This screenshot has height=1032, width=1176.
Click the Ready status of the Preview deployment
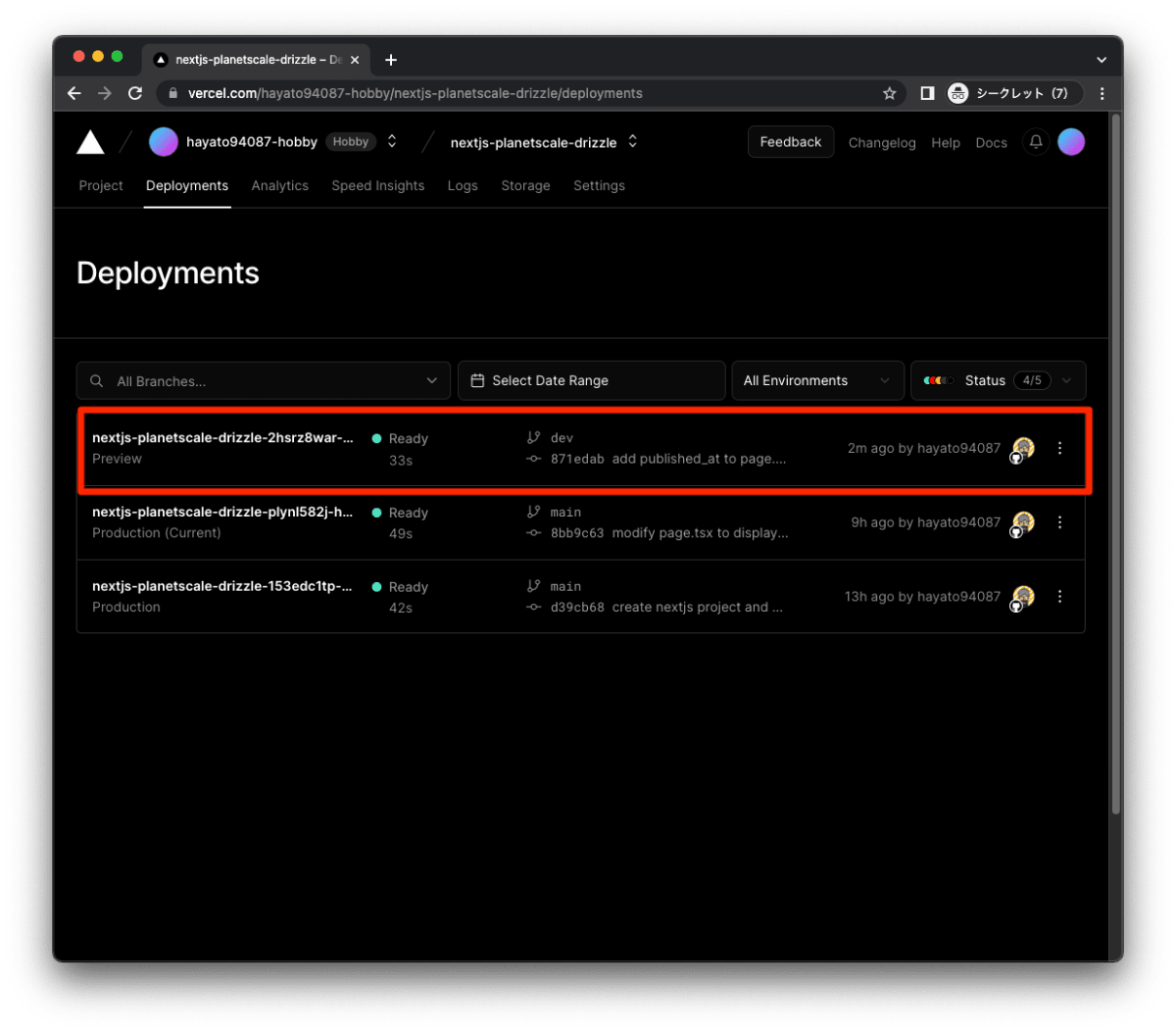(408, 439)
